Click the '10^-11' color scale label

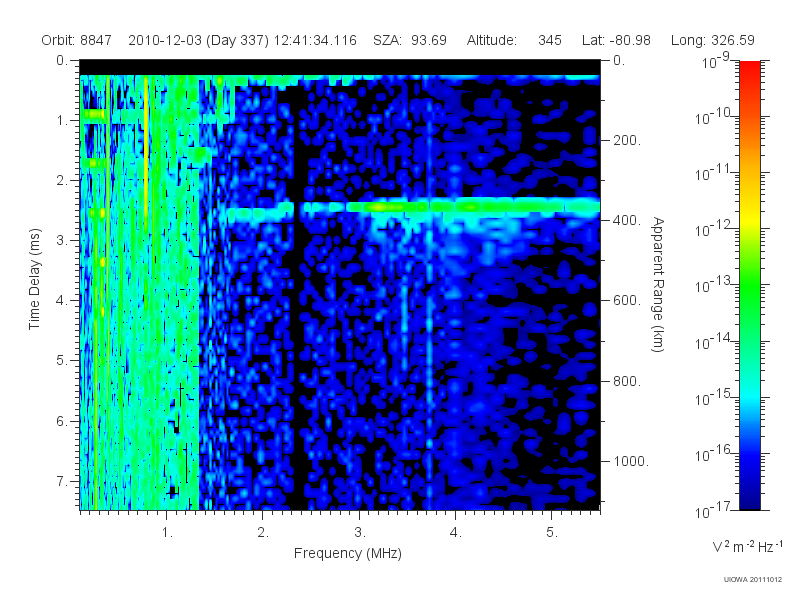point(712,172)
